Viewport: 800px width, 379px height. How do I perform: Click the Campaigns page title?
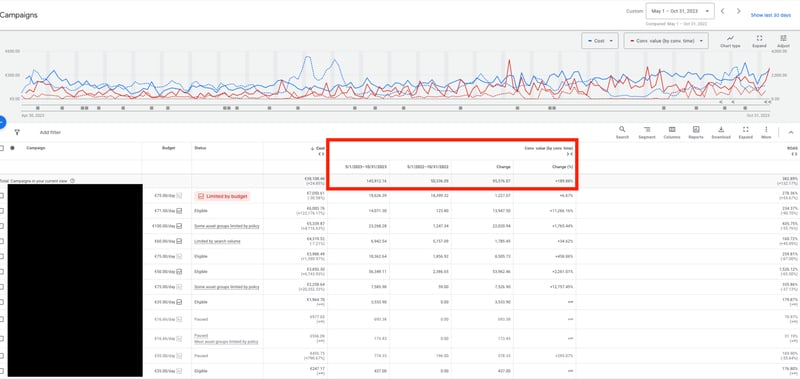click(x=18, y=15)
